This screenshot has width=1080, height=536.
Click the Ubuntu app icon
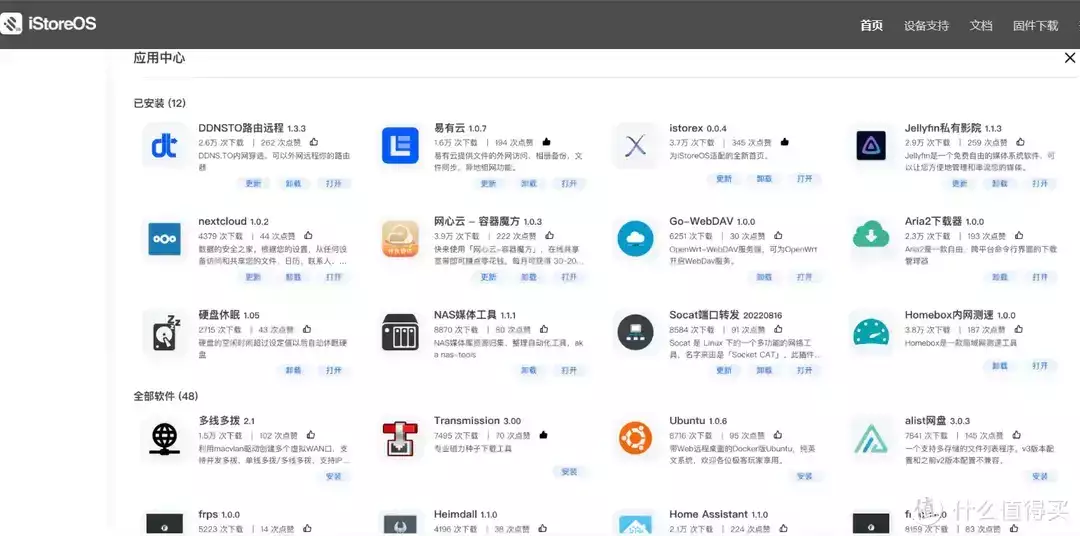click(635, 438)
